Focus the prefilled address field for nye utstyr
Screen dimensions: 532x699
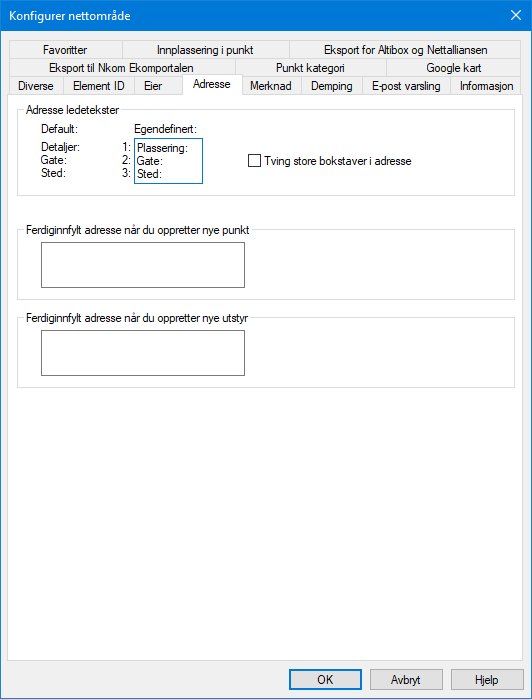143,353
